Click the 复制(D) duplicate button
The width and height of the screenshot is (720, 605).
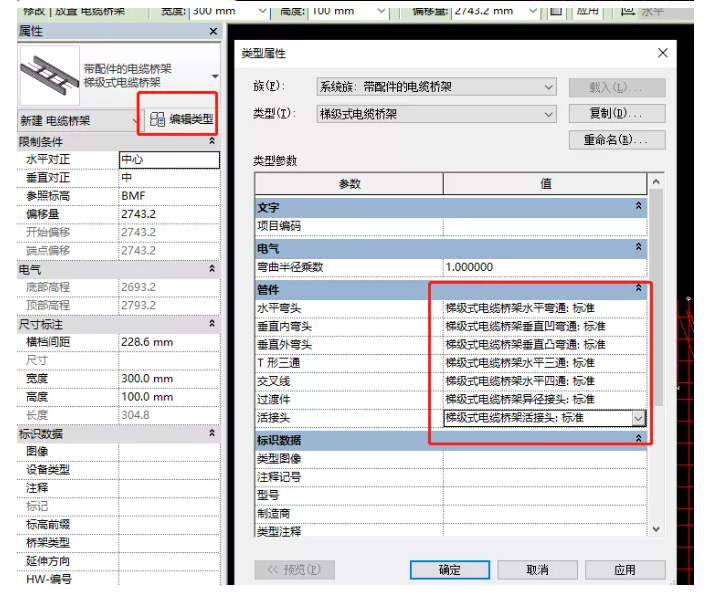pyautogui.click(x=617, y=113)
